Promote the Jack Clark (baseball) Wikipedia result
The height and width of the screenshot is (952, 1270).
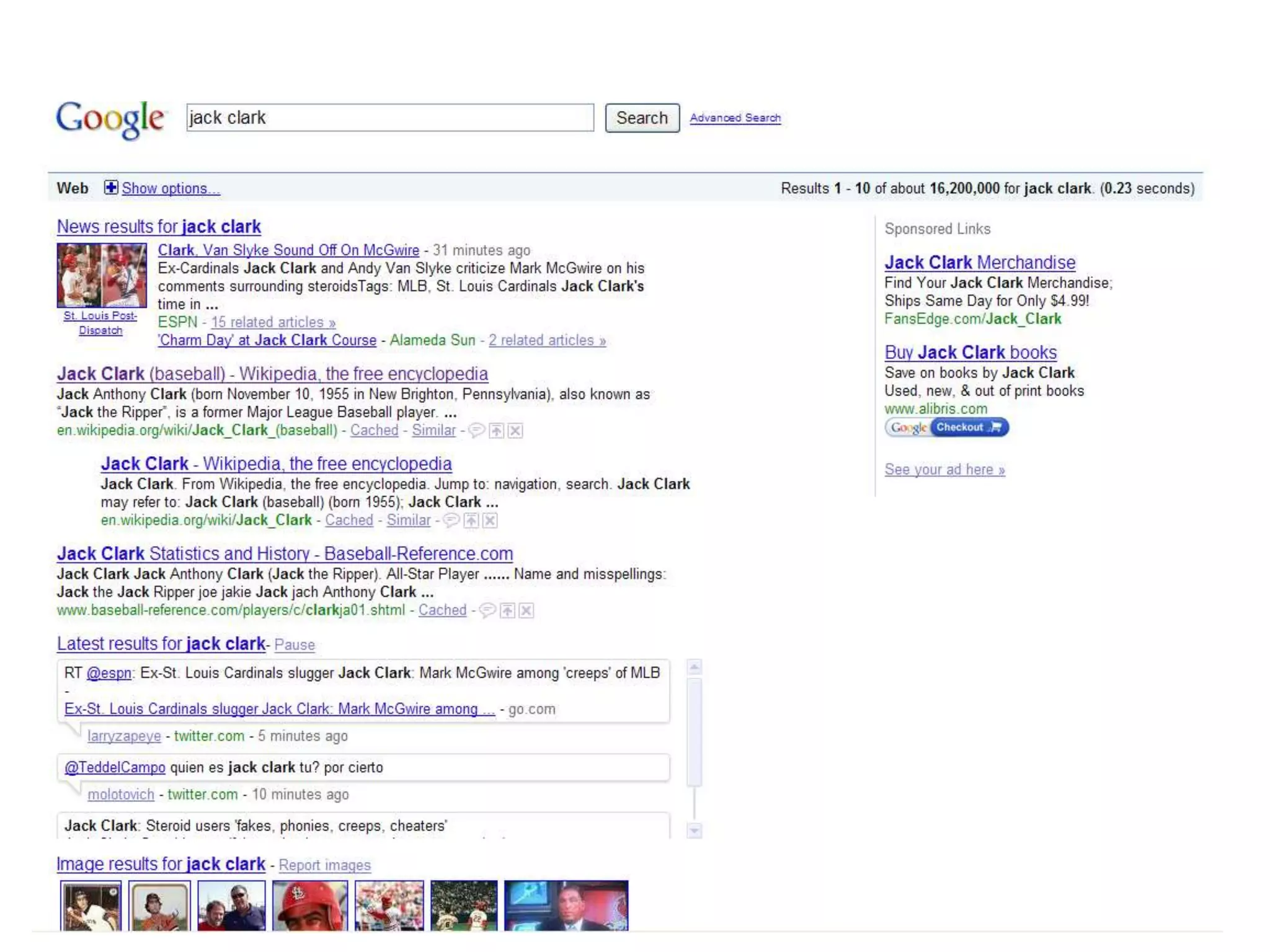(x=497, y=430)
